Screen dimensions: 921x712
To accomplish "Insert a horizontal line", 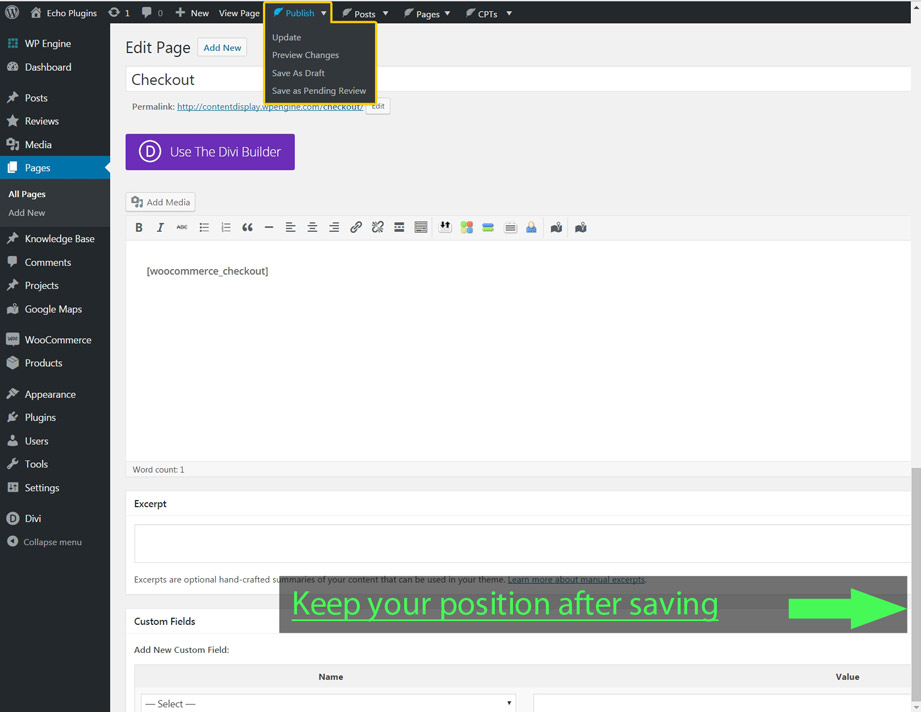I will click(269, 227).
